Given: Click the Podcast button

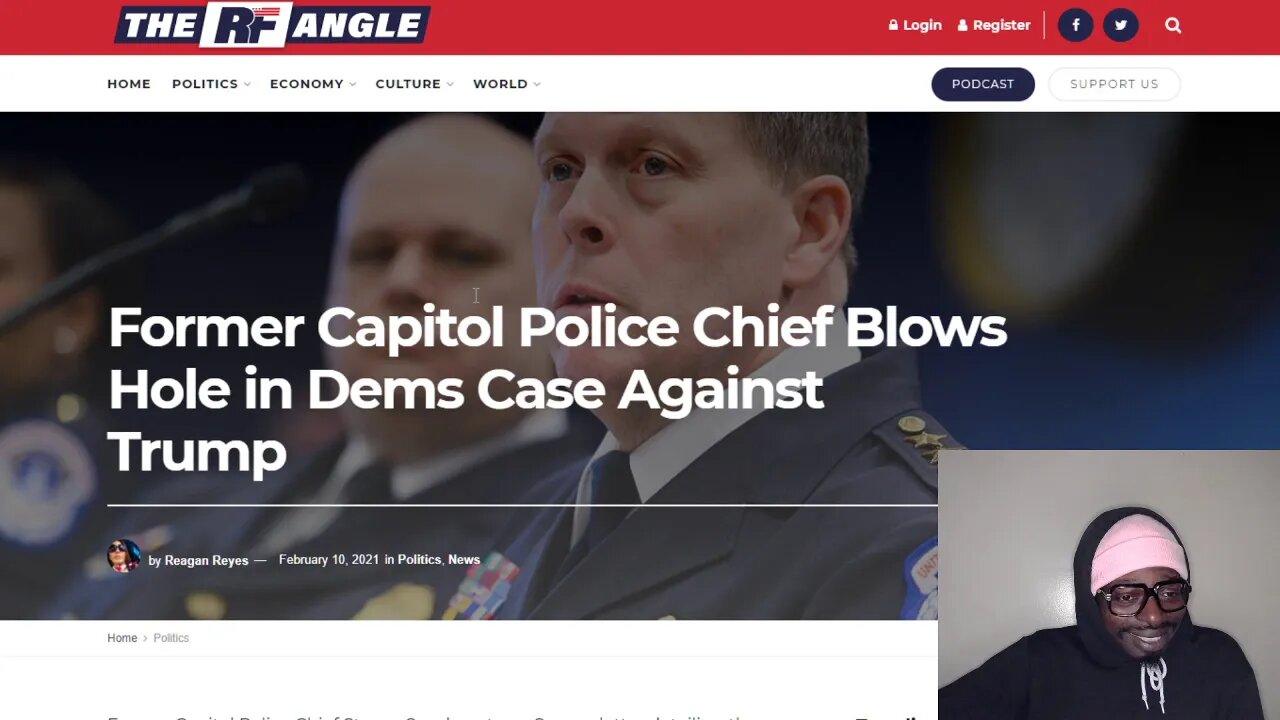Looking at the screenshot, I should coord(983,84).
